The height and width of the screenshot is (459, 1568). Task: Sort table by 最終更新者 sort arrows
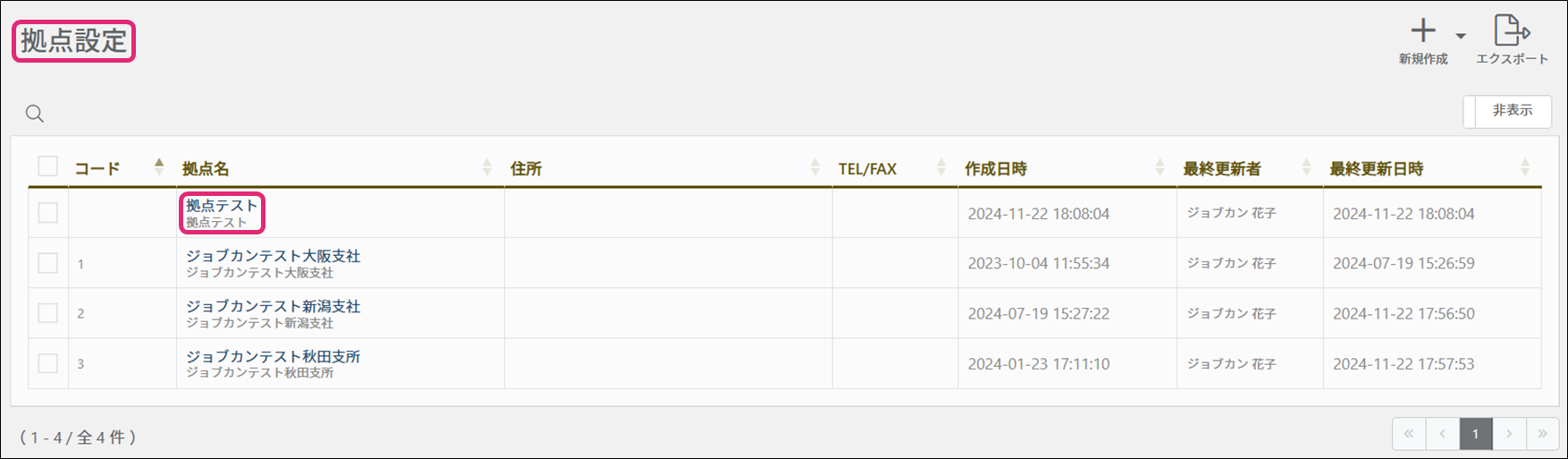coord(1306,167)
